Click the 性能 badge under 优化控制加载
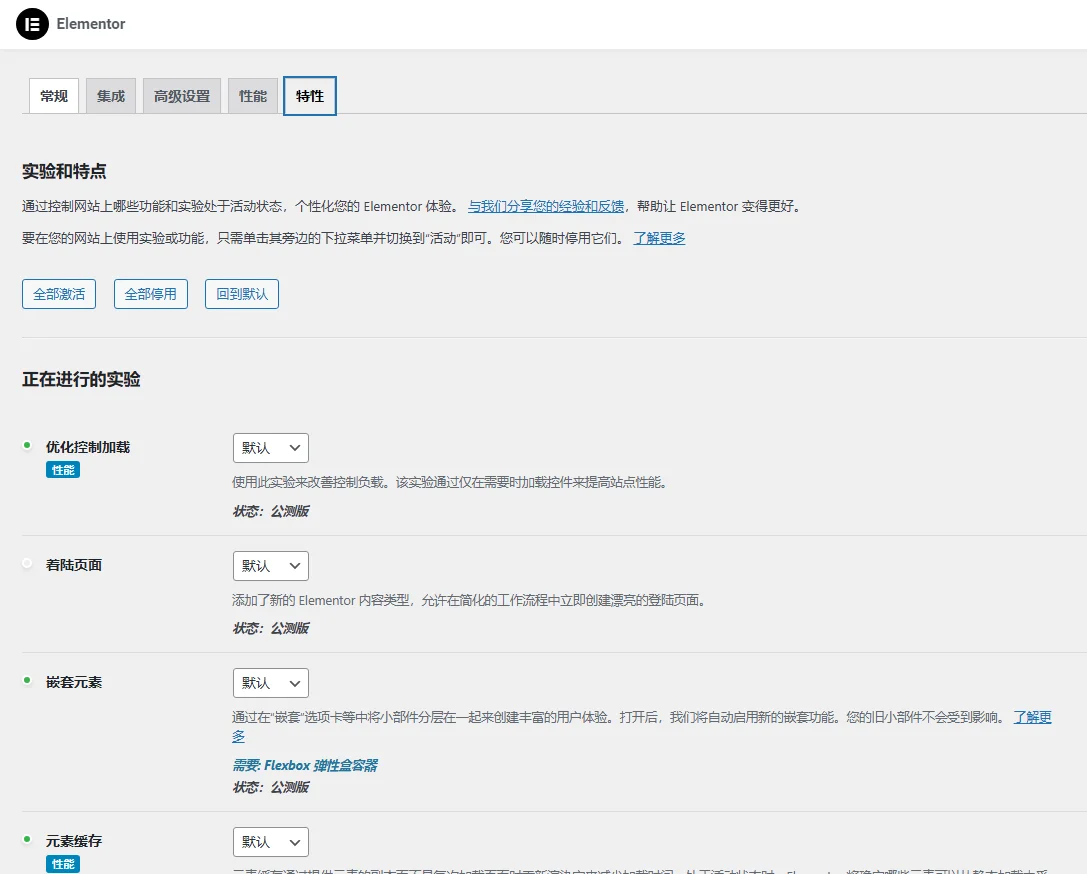This screenshot has height=874, width=1087. pyautogui.click(x=63, y=470)
